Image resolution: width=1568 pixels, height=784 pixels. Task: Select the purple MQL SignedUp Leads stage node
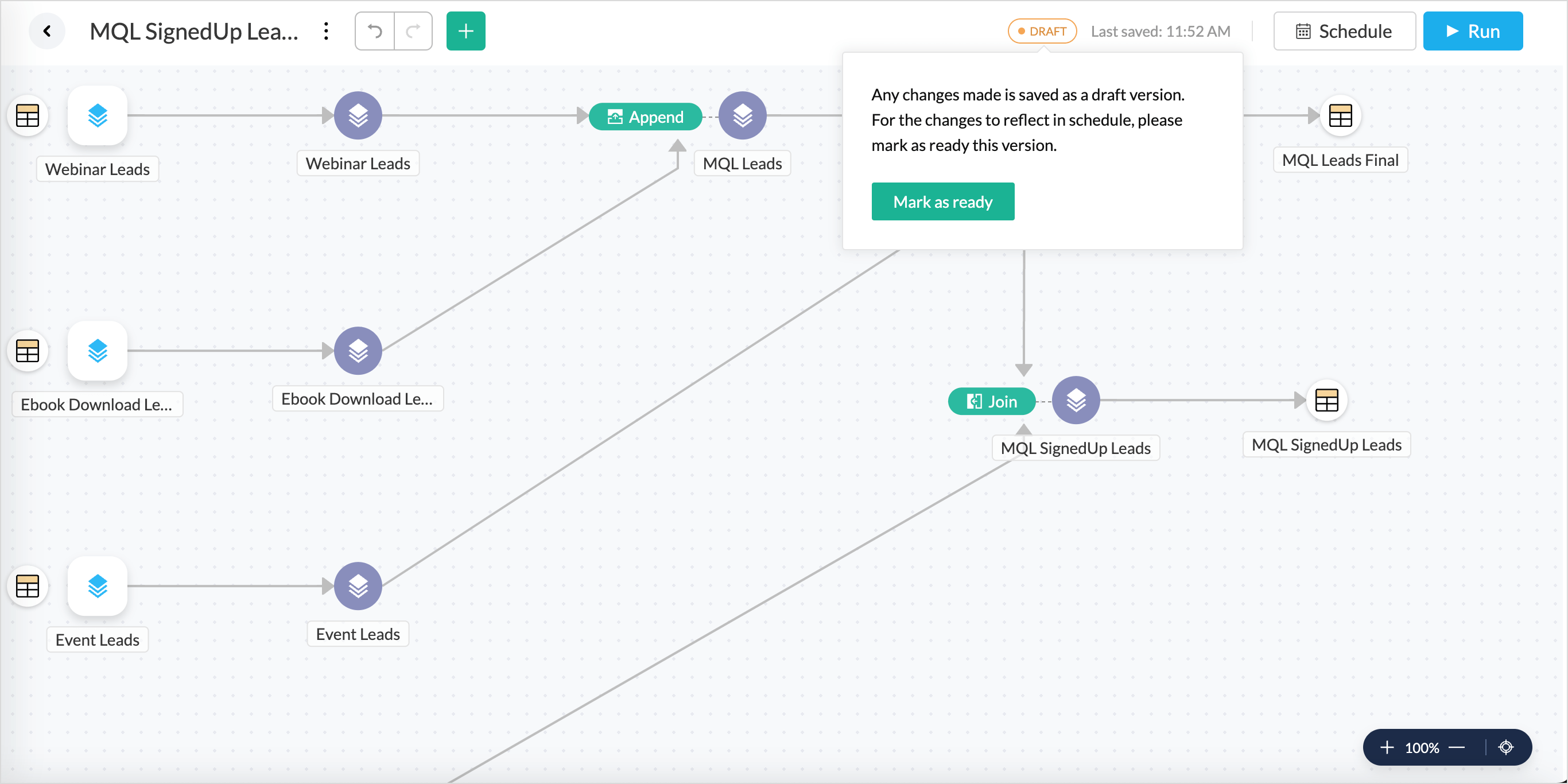click(x=1076, y=400)
